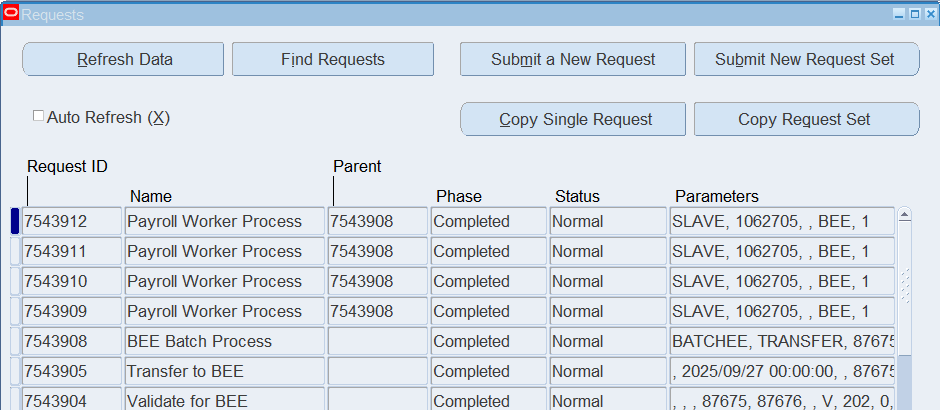940x410 pixels.
Task: Click the Transfer to BEE name field
Action: [x=224, y=371]
